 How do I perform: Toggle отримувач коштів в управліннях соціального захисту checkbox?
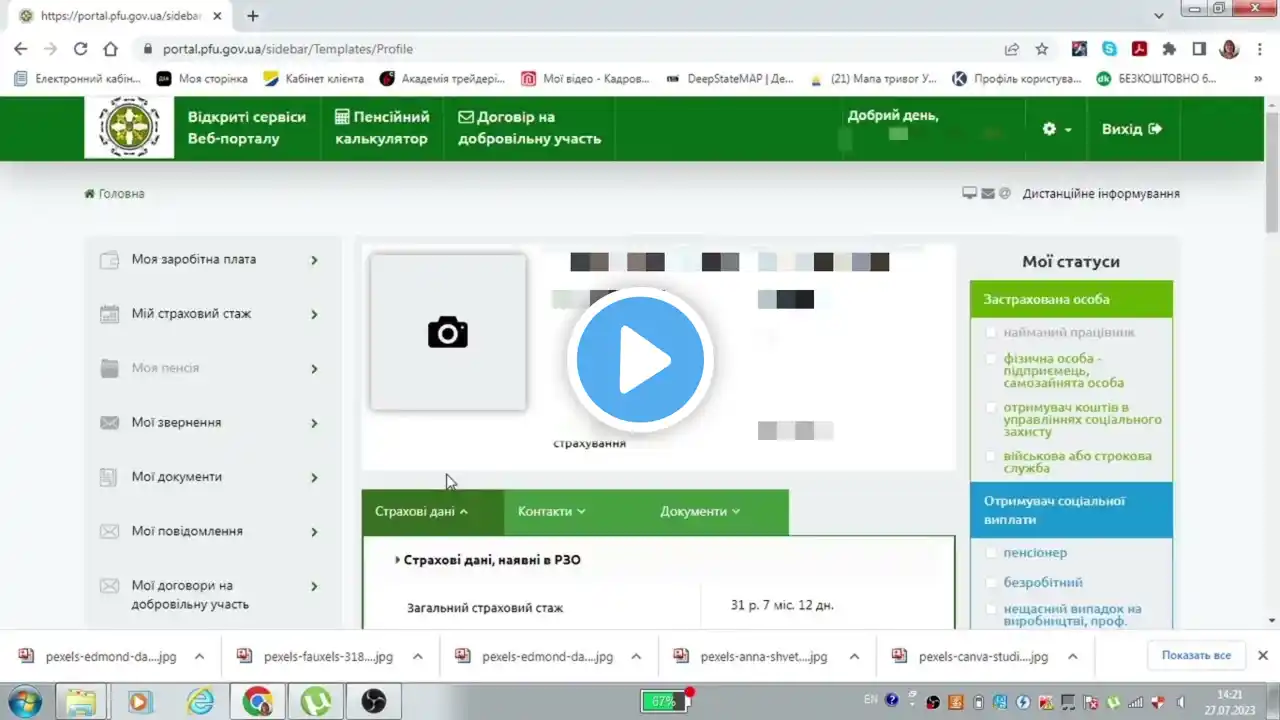(991, 408)
